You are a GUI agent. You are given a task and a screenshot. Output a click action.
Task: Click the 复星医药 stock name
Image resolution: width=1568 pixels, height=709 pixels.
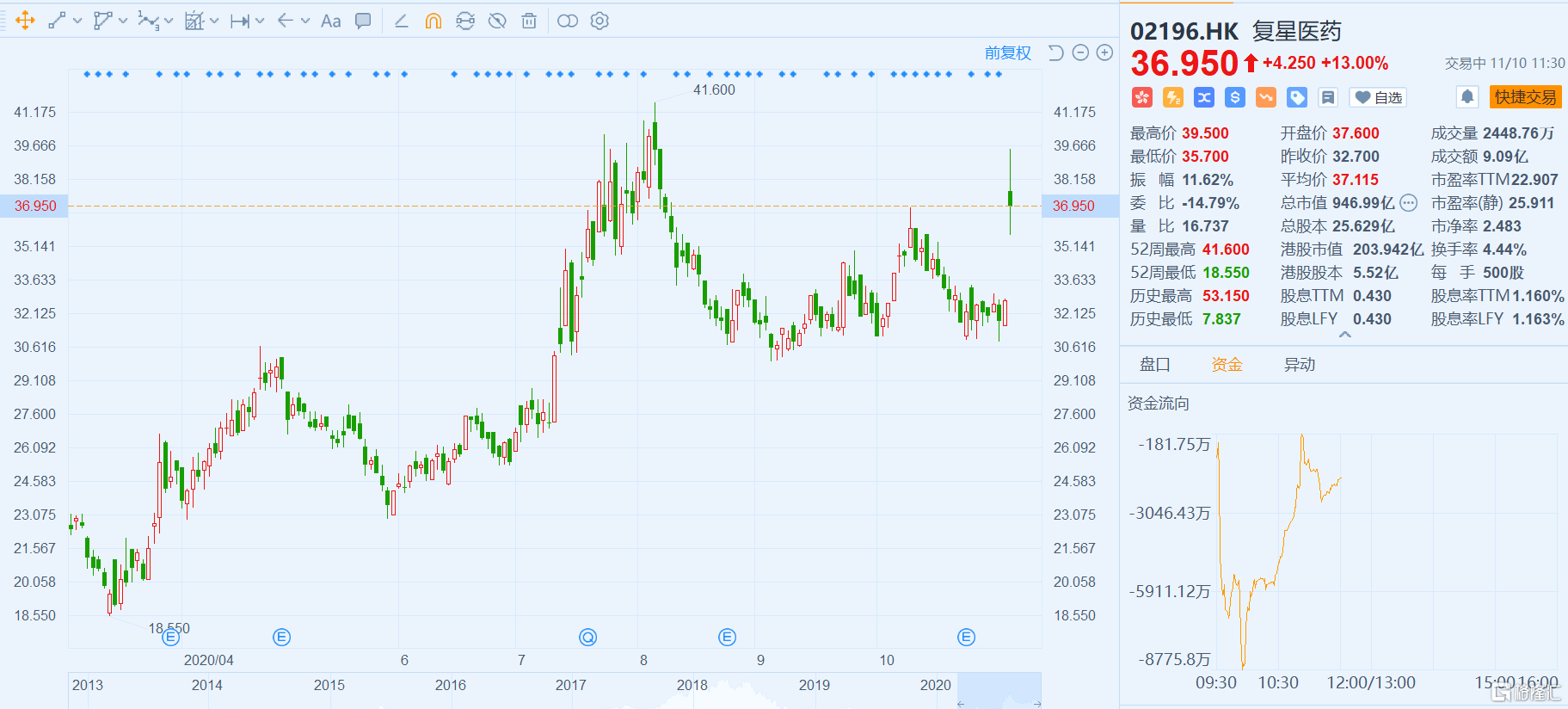(1297, 32)
